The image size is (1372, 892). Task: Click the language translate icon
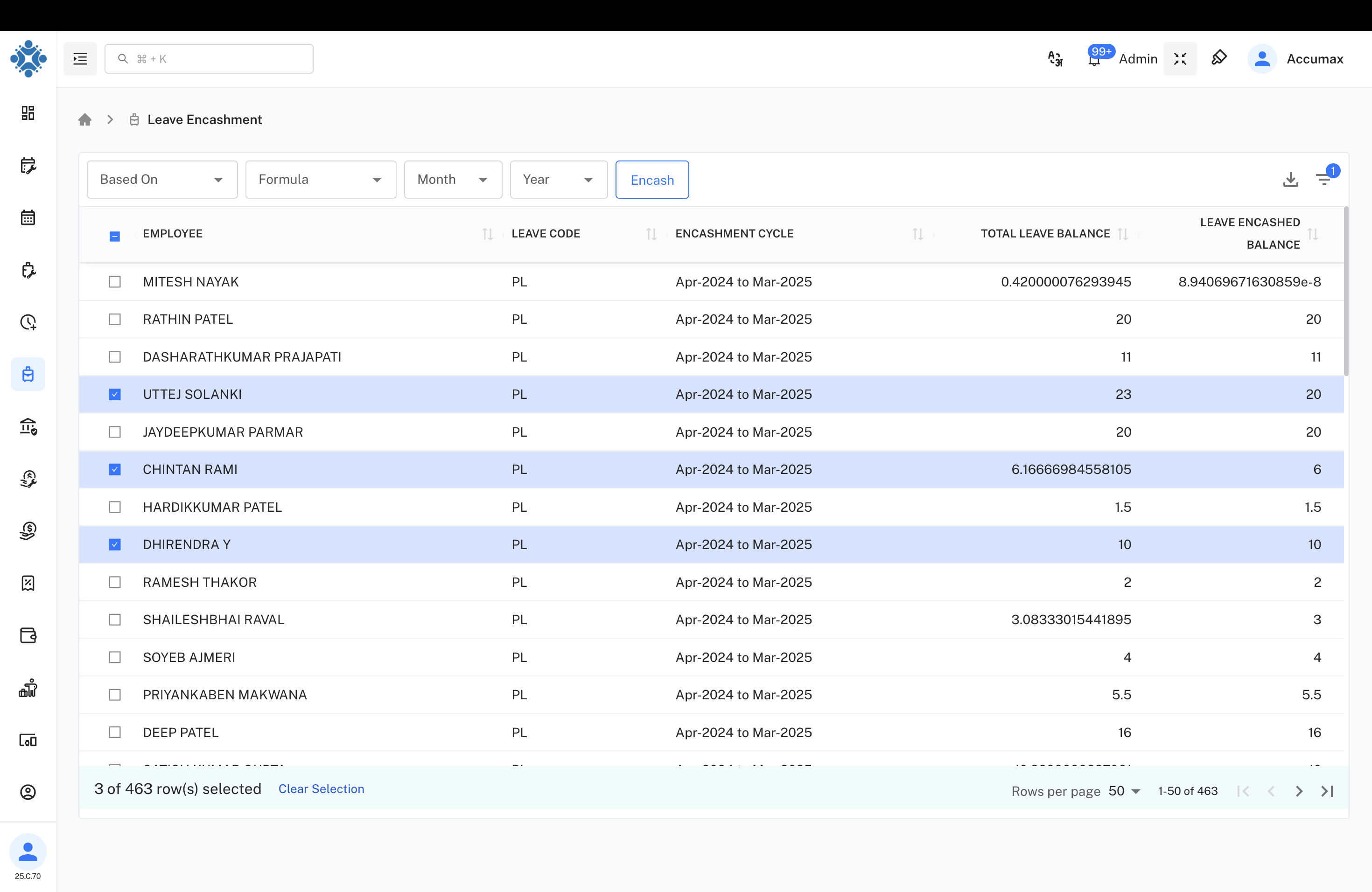[1055, 59]
